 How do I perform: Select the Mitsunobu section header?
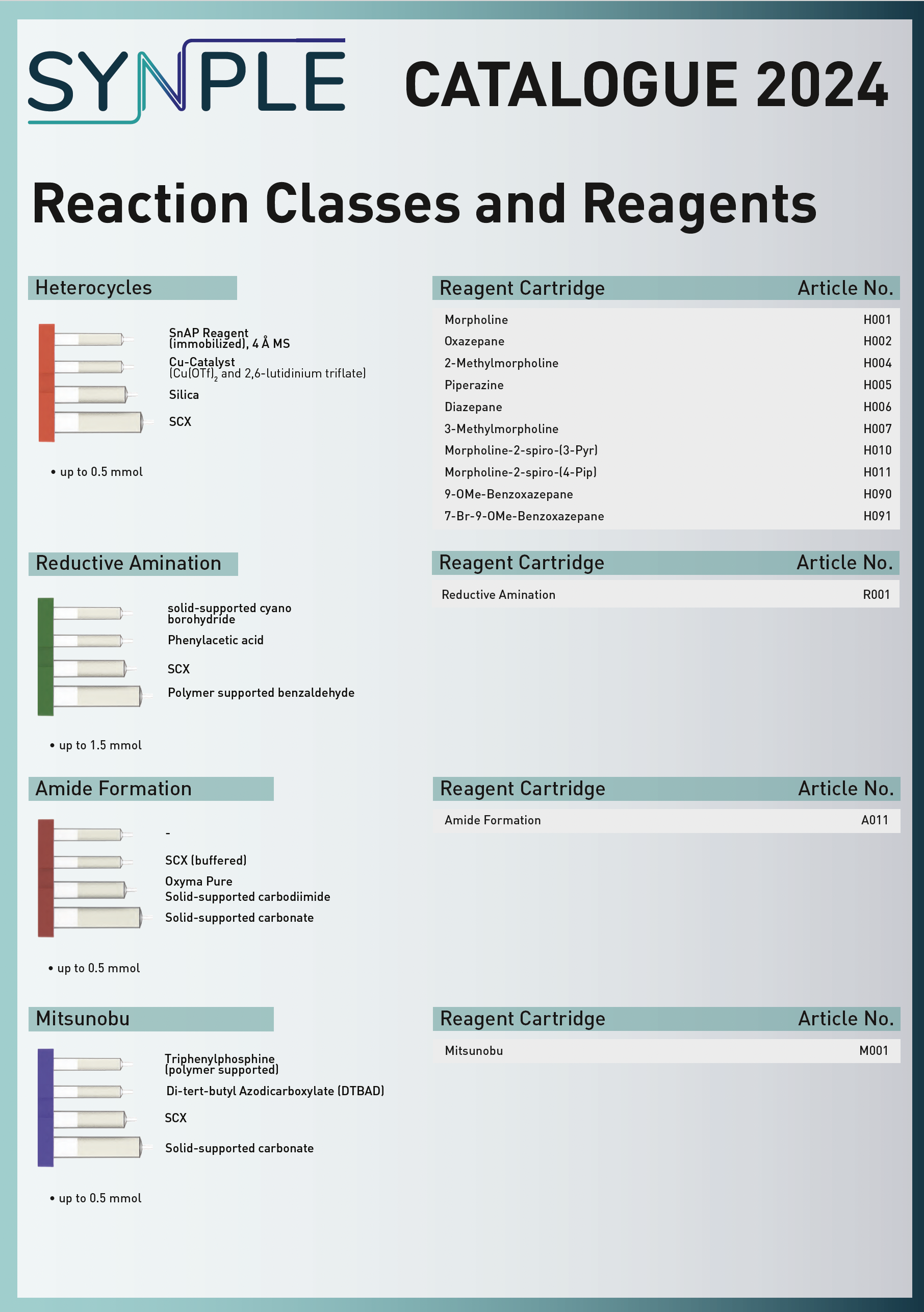click(151, 1019)
